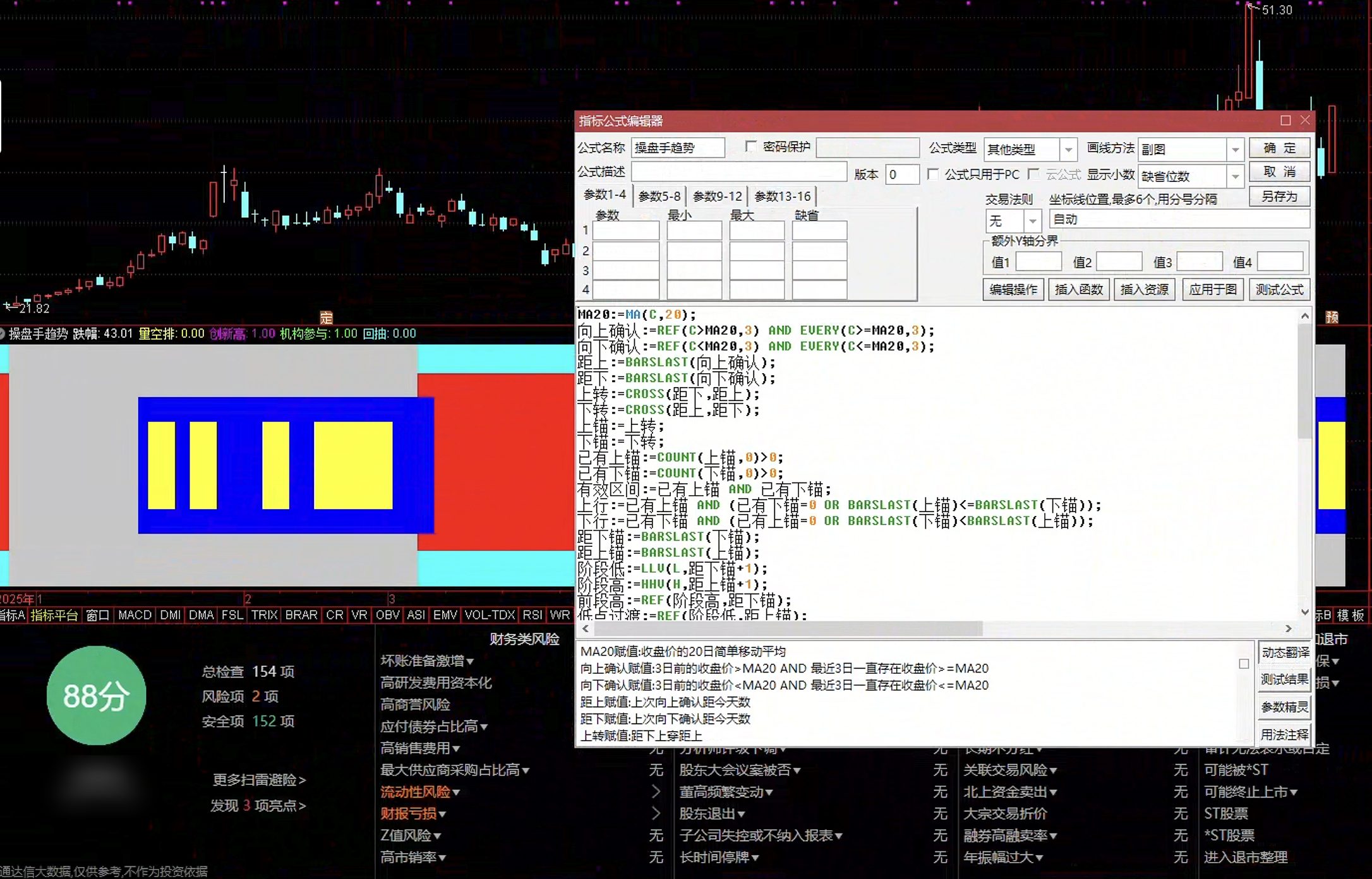Click the row 1 参数 name cell

pyautogui.click(x=625, y=230)
